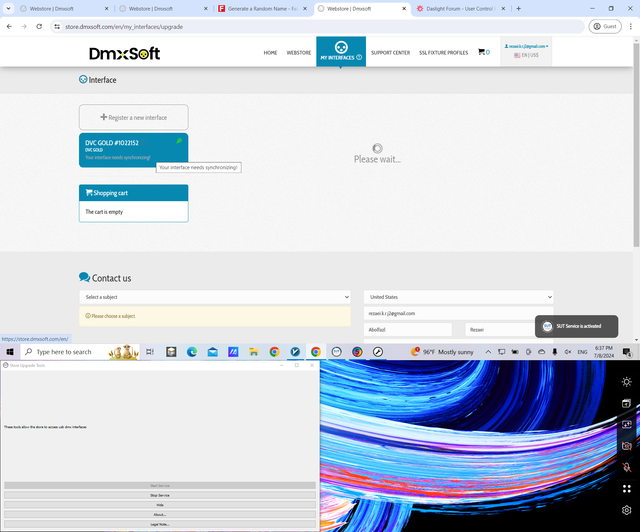Click the brightness sun icon in side panel

click(627, 382)
